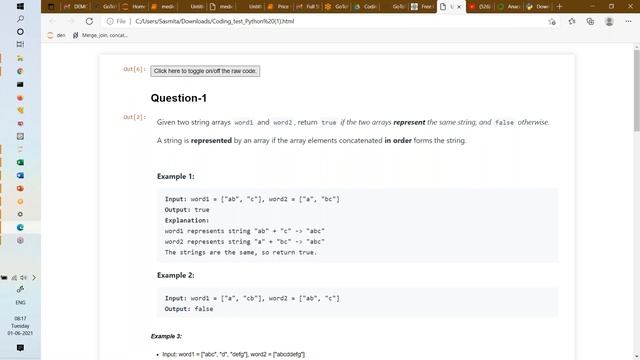The height and width of the screenshot is (360, 640).
Task: Switch to the Down tab with Python icon
Action: point(538,7)
